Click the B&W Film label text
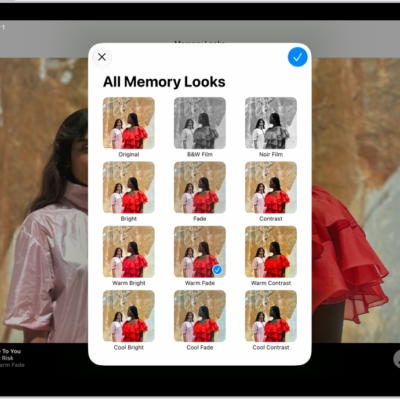Image resolution: width=400 pixels, height=400 pixels. tap(200, 154)
